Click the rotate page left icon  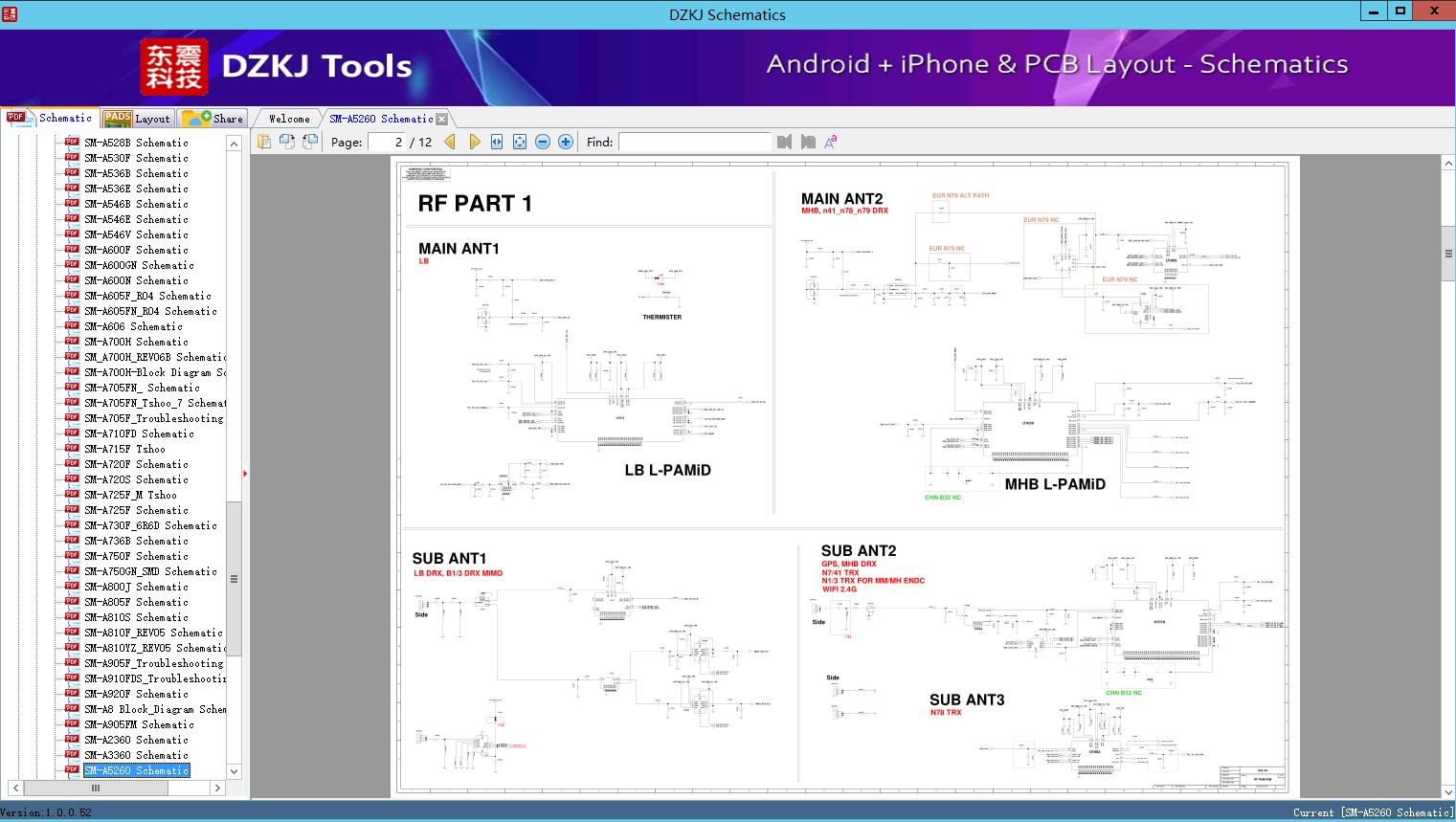(286, 142)
